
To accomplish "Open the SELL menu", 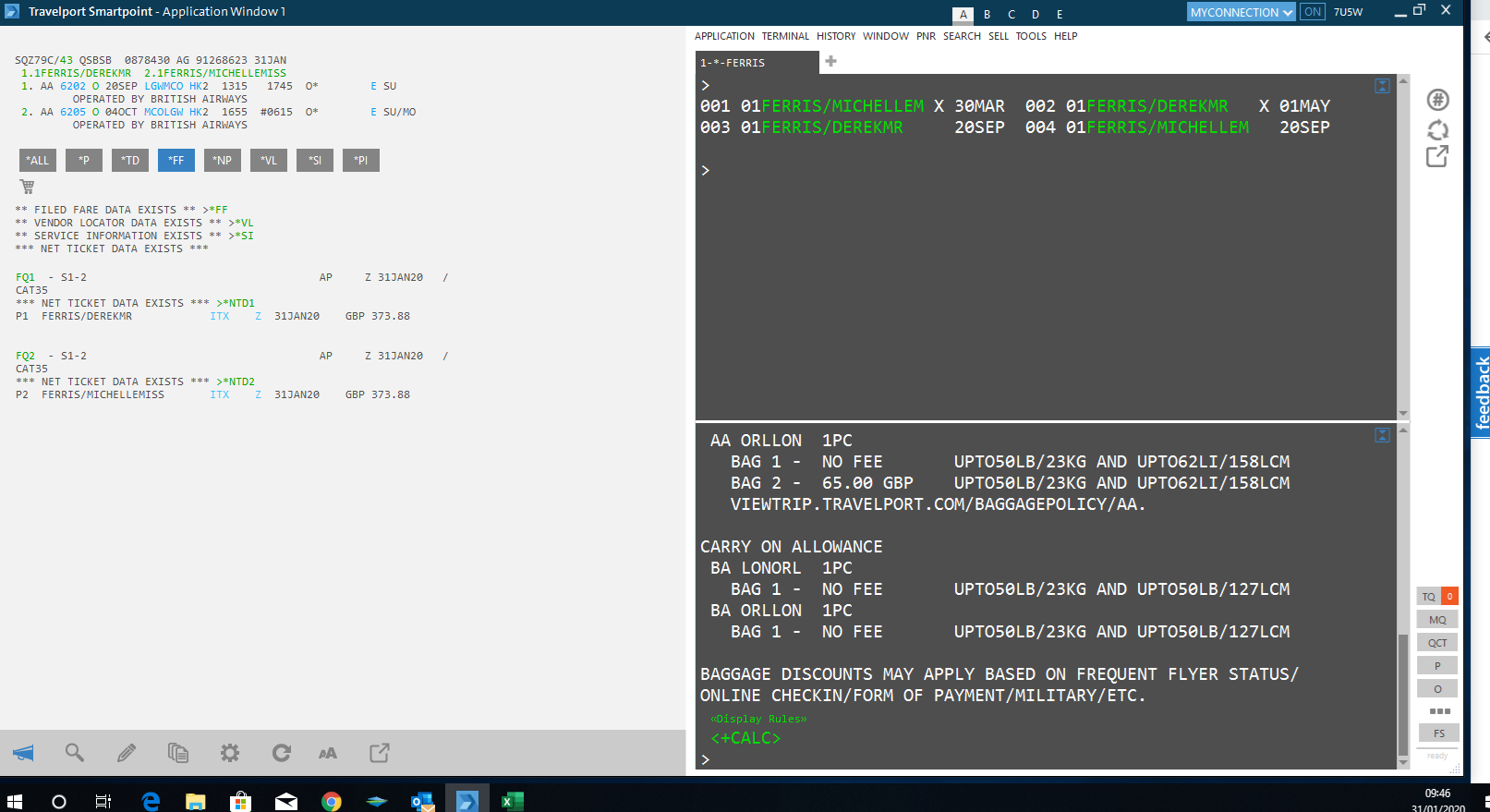I will pos(999,36).
